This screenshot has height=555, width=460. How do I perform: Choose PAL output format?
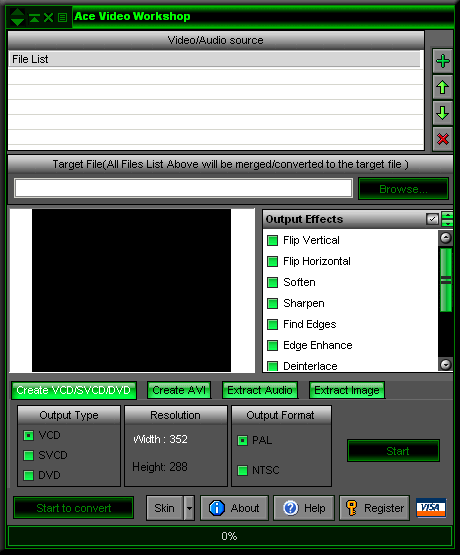[242, 441]
